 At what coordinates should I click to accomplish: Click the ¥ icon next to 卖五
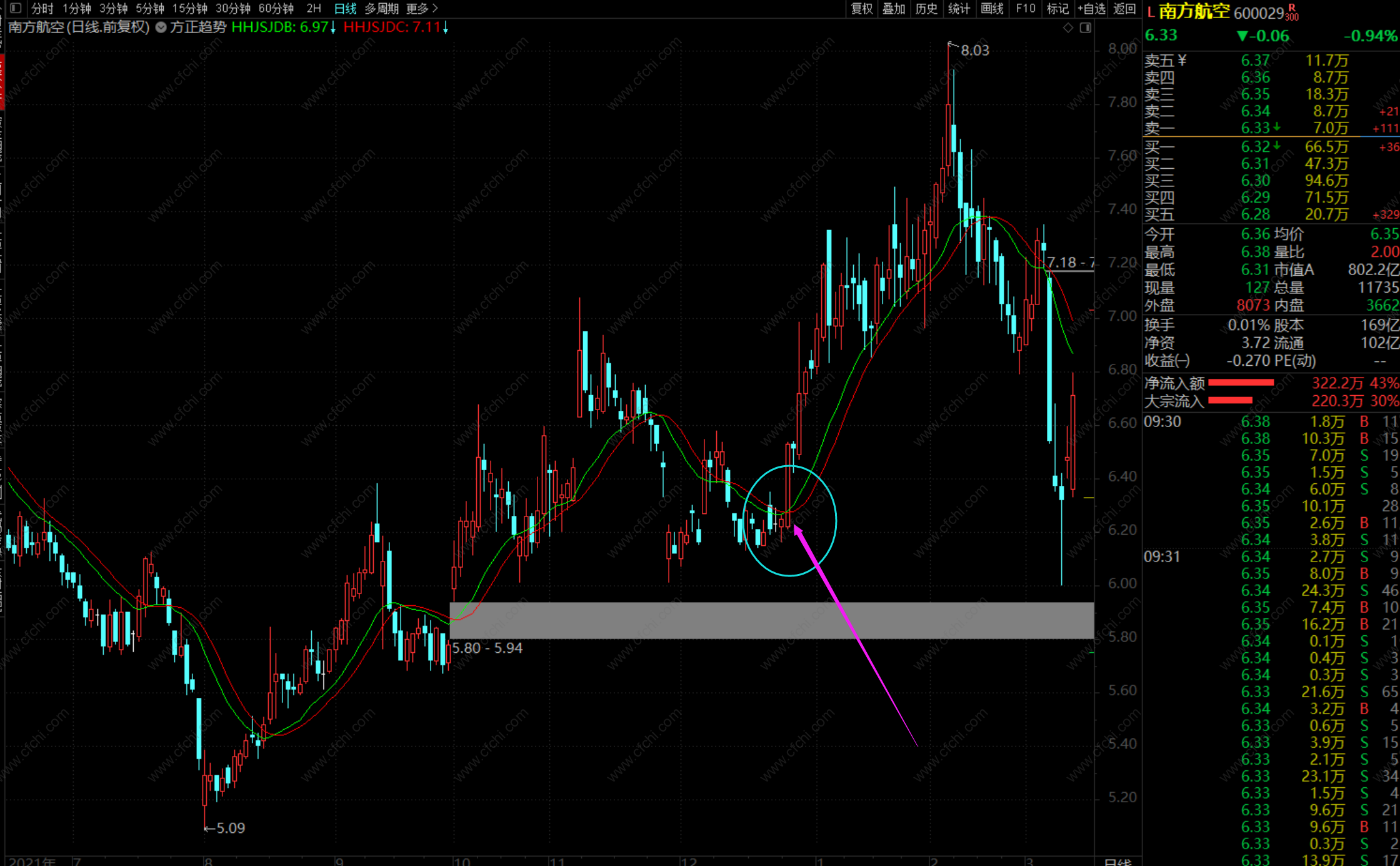1182,61
